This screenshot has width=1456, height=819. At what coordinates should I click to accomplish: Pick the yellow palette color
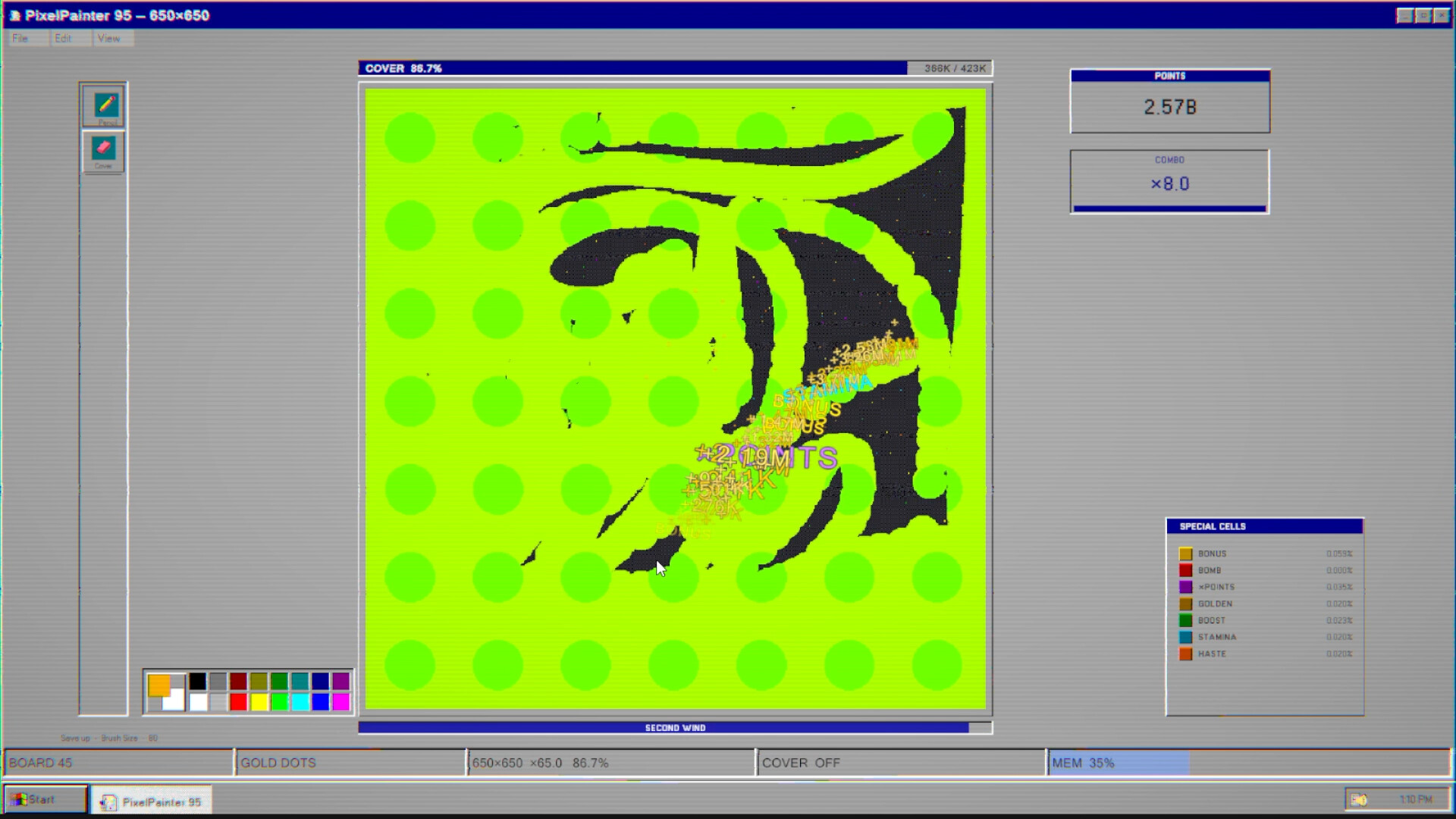[259, 702]
